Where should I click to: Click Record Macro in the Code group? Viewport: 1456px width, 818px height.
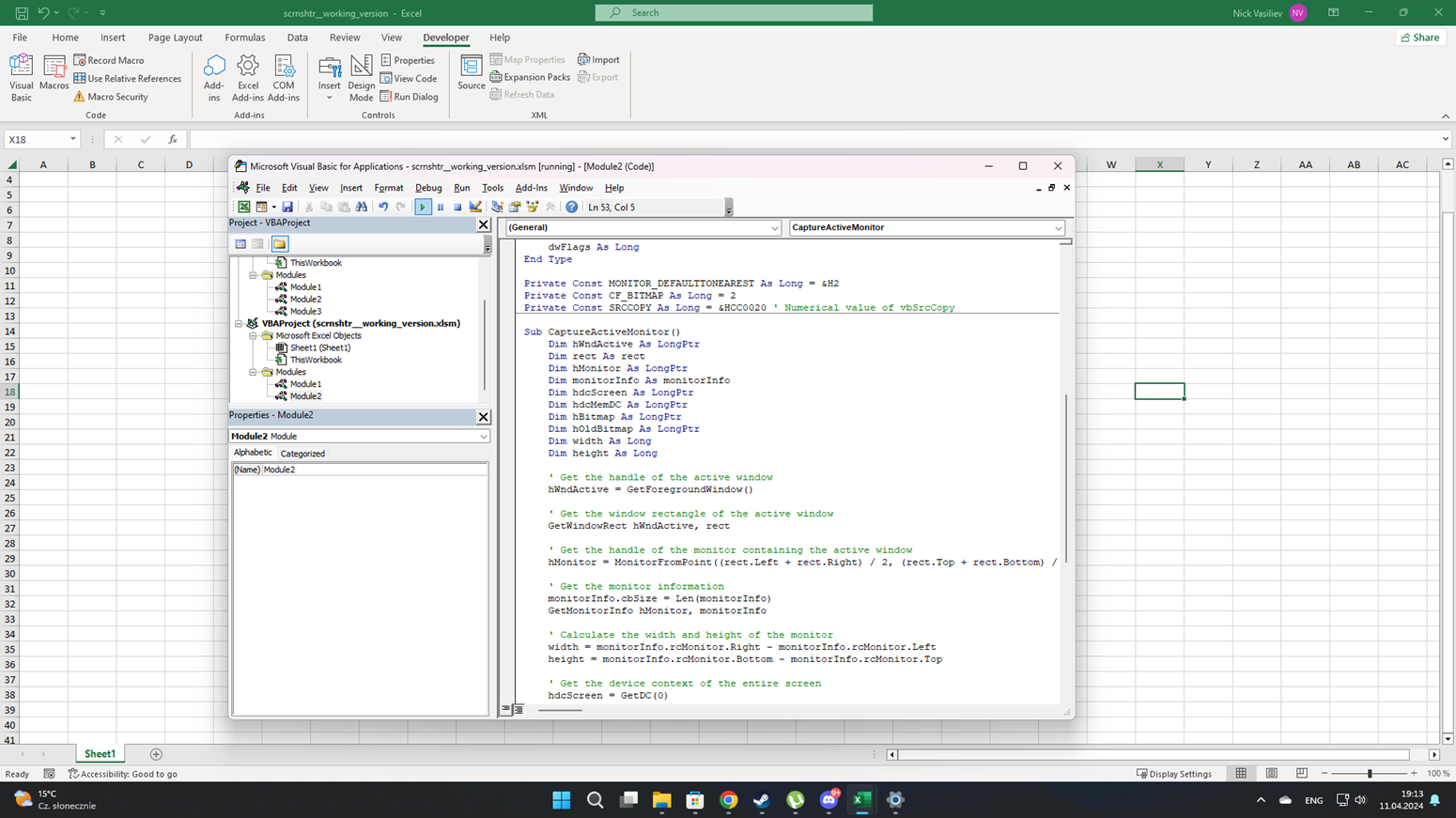pos(109,60)
